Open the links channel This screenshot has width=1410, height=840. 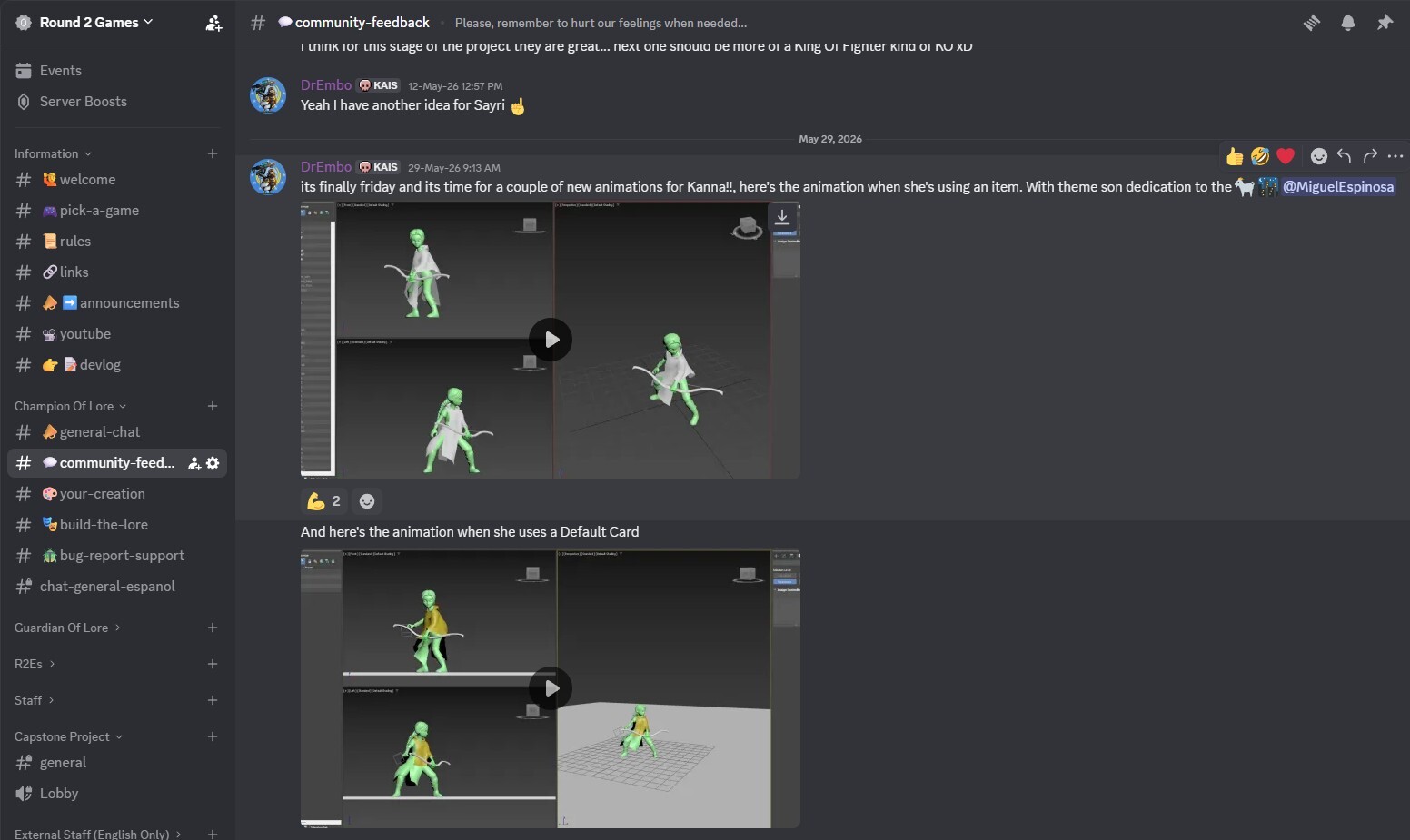(116, 272)
